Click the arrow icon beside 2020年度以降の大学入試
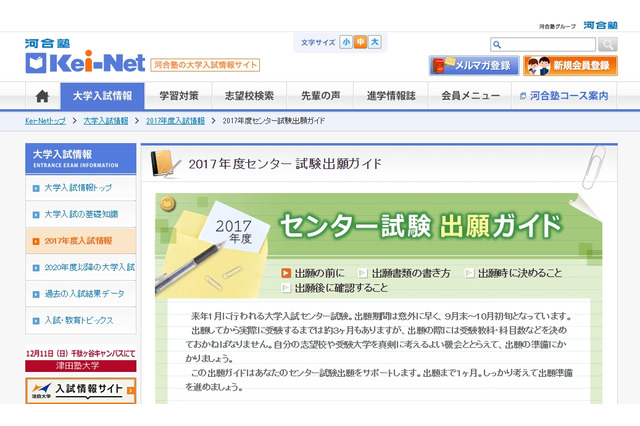 36,268
